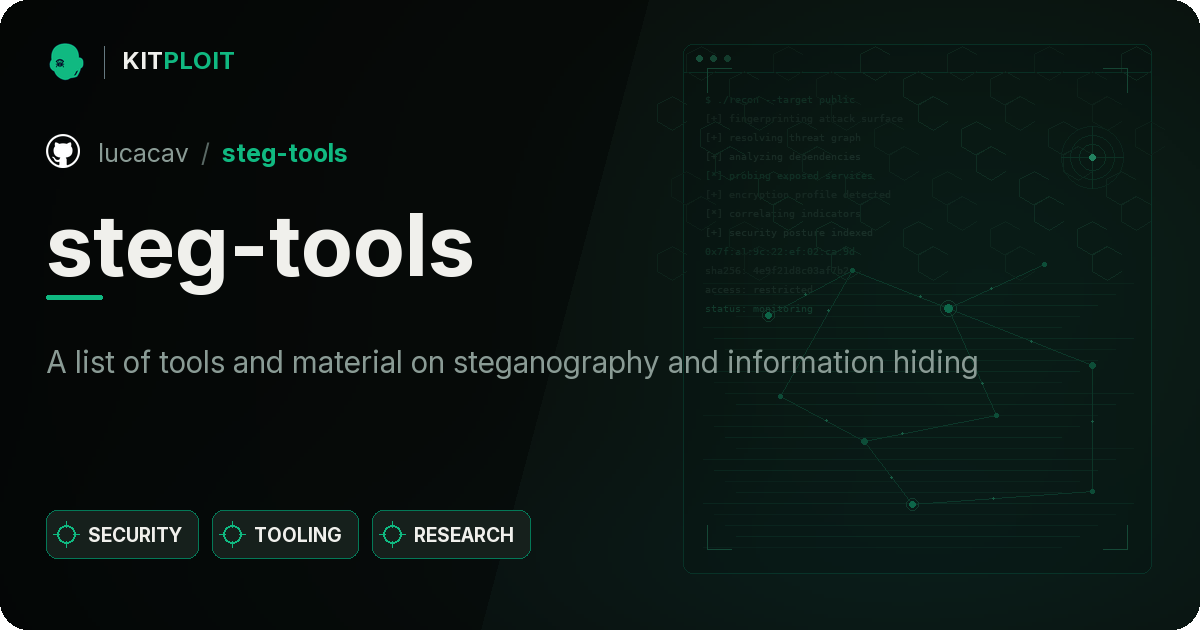Select the TOOLING tag button
Viewport: 1200px width, 630px height.
[286, 535]
